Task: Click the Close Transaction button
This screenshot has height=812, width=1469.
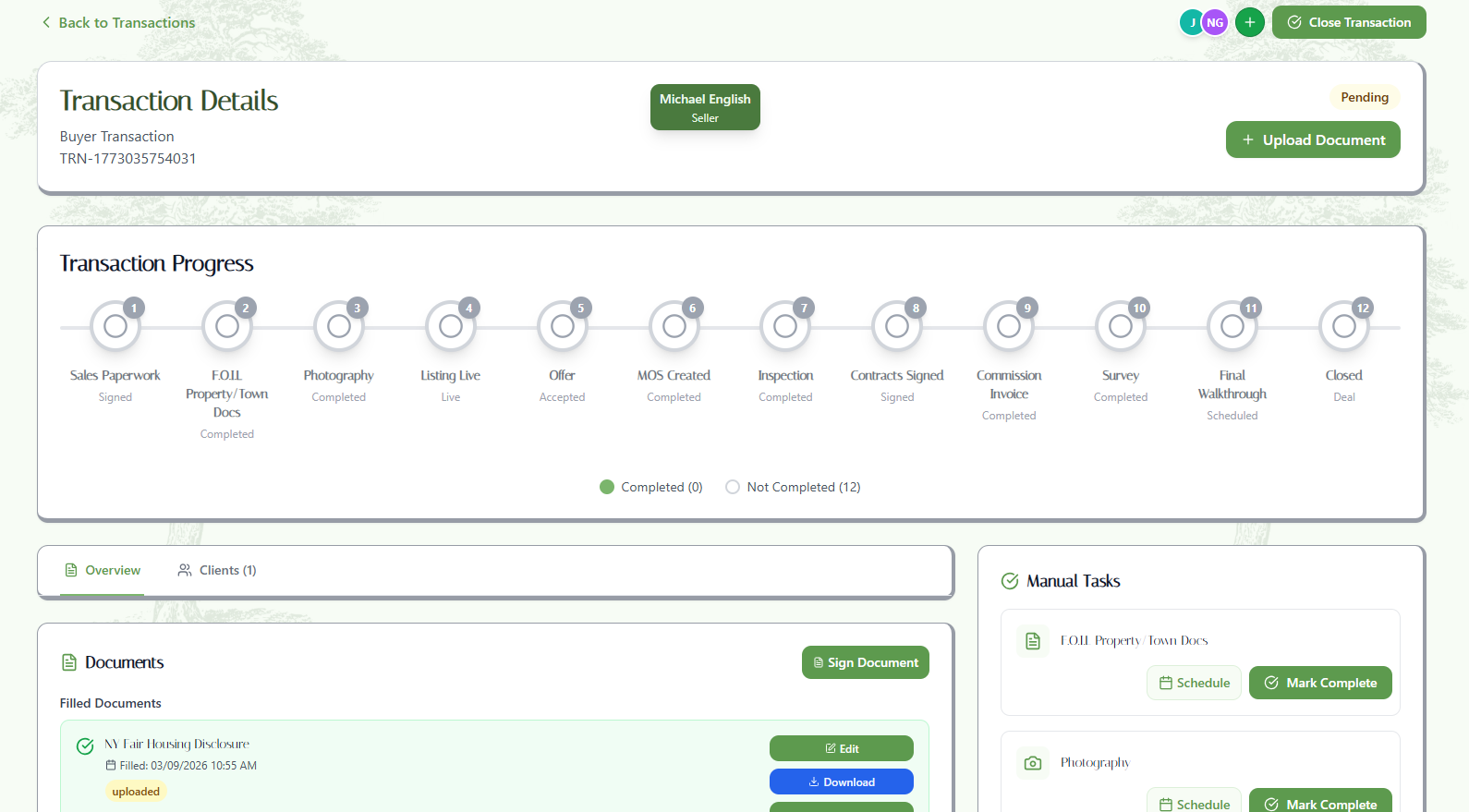Action: click(1348, 22)
